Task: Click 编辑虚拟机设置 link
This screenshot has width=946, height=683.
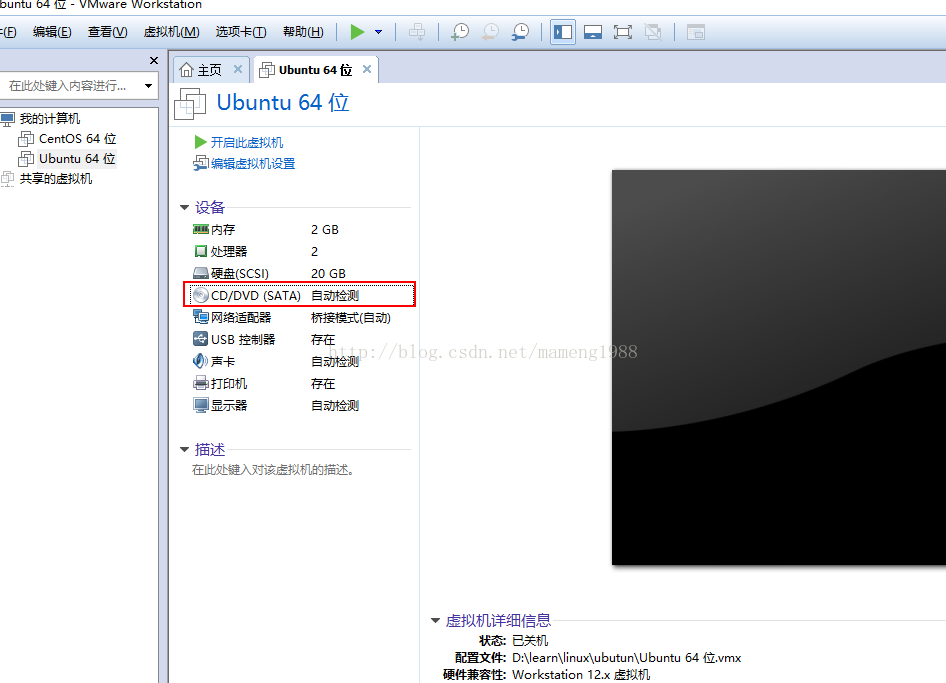Action: [x=253, y=164]
